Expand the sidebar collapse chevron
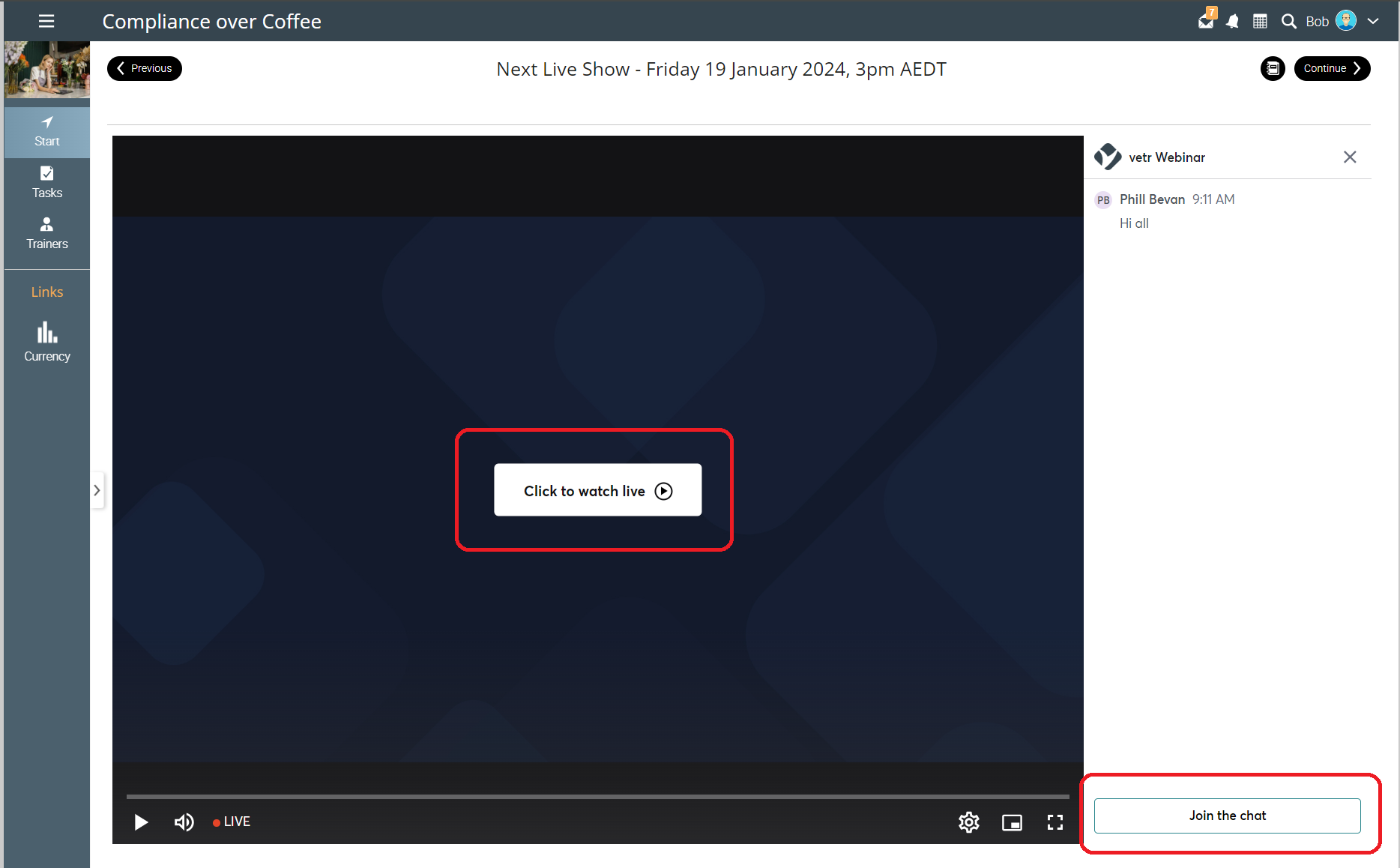Screen dimensions: 1400x868 (97, 490)
